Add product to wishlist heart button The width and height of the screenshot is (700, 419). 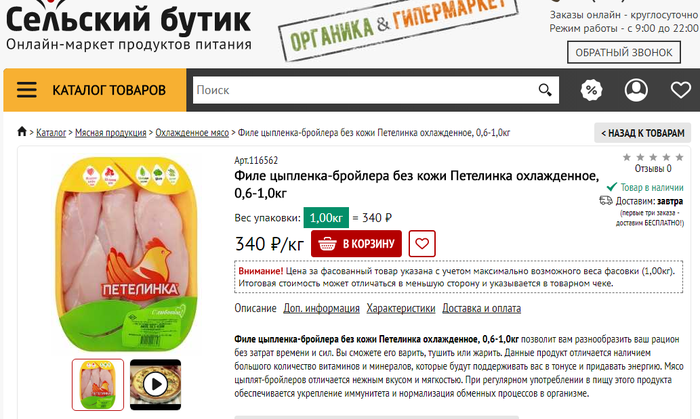coord(422,244)
